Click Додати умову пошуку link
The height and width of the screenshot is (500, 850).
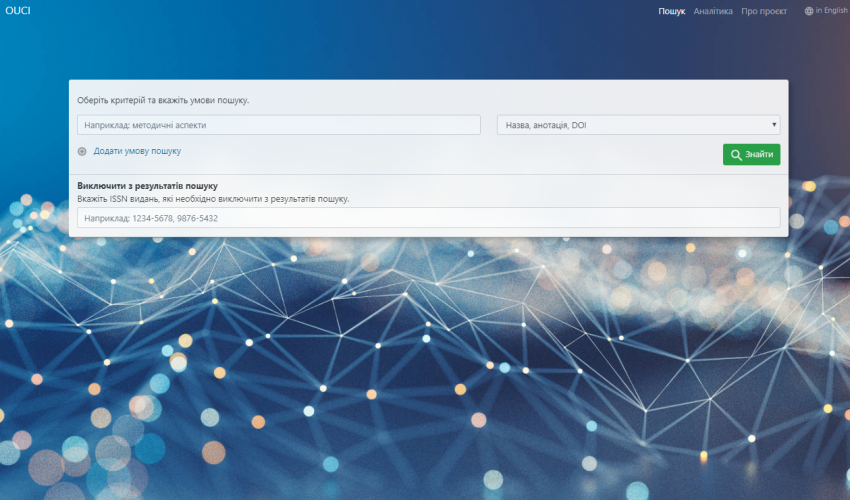pyautogui.click(x=137, y=151)
